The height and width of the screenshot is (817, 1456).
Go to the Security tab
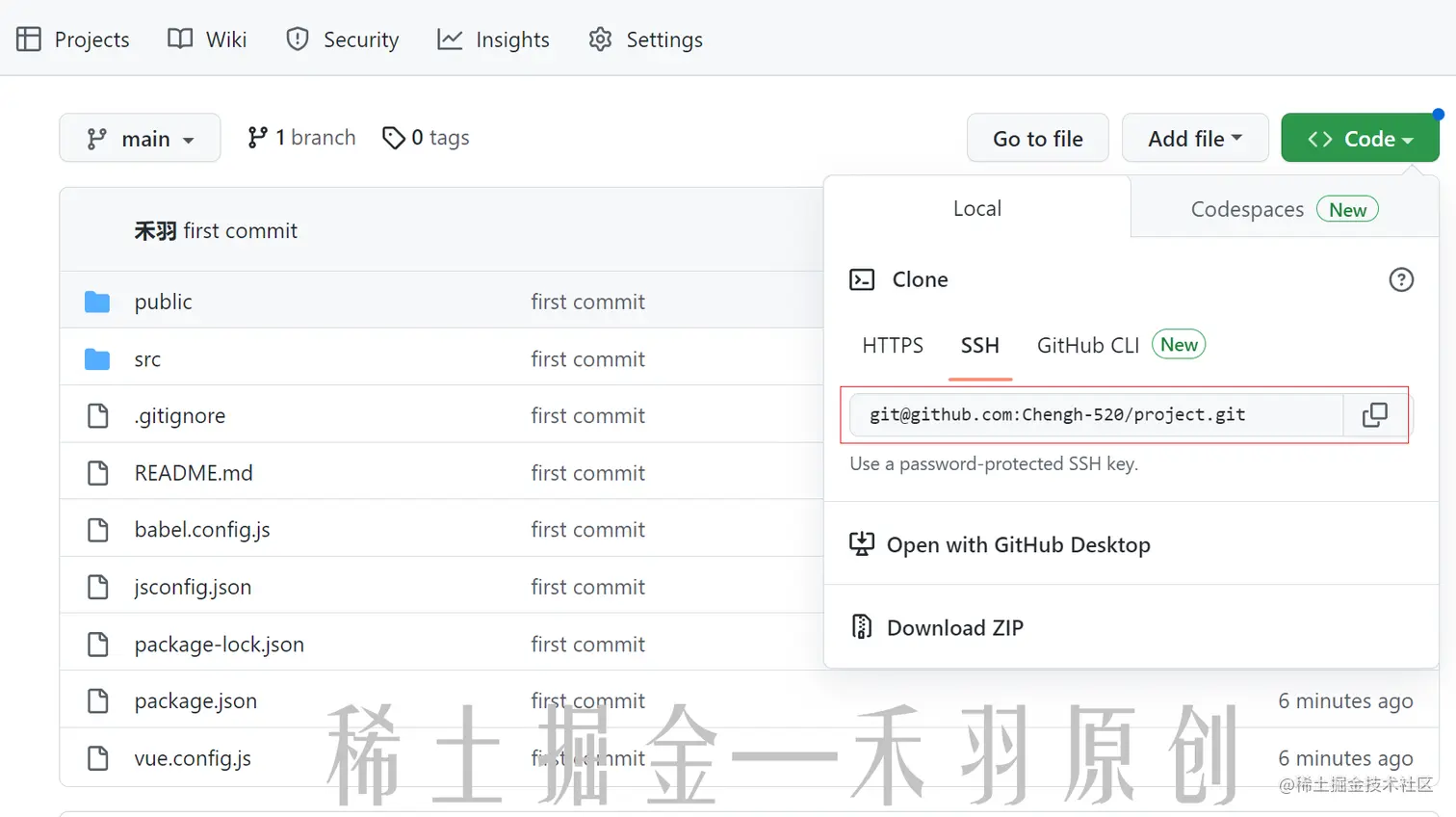pyautogui.click(x=343, y=40)
